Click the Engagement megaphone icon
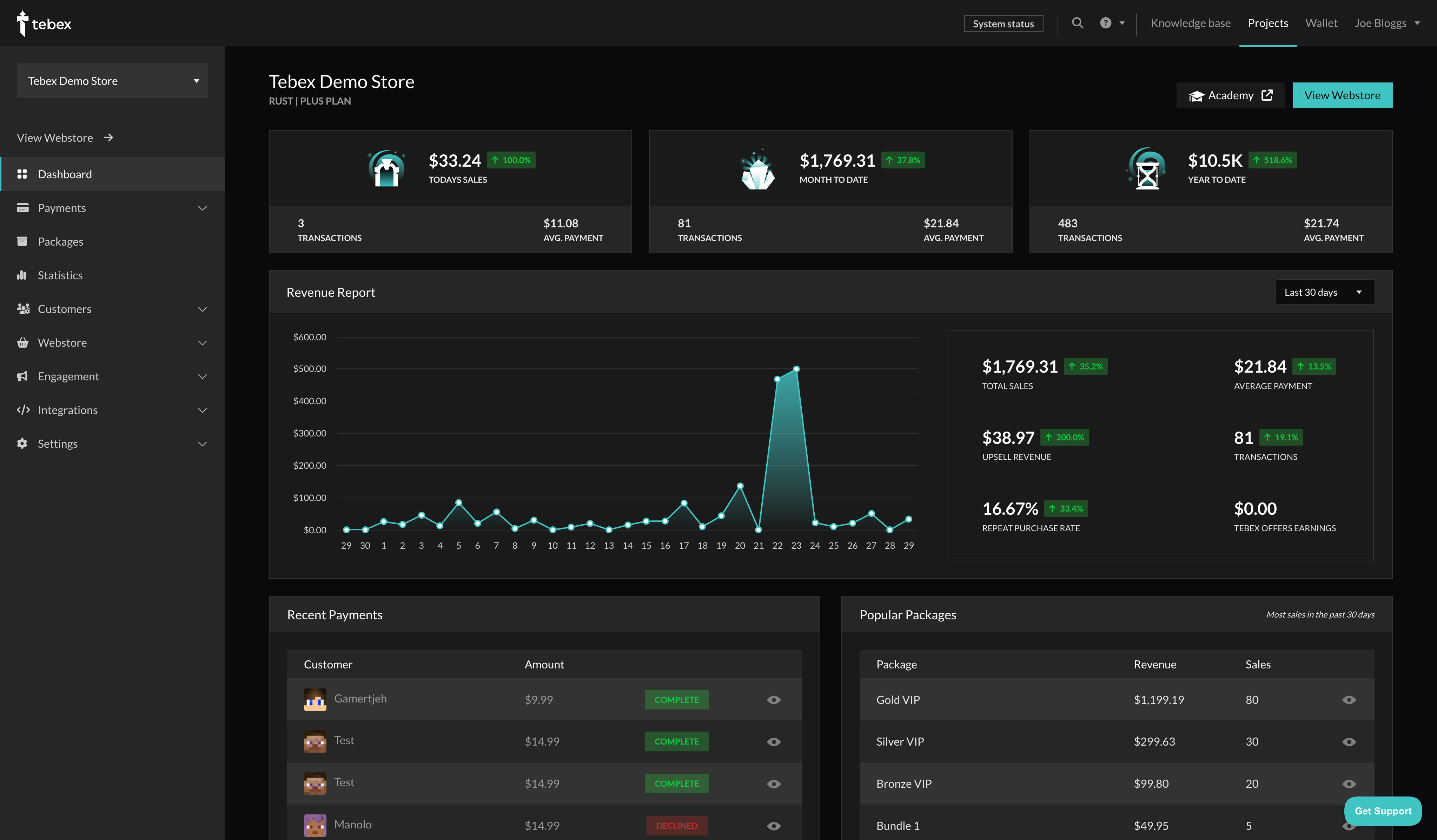 coord(23,376)
